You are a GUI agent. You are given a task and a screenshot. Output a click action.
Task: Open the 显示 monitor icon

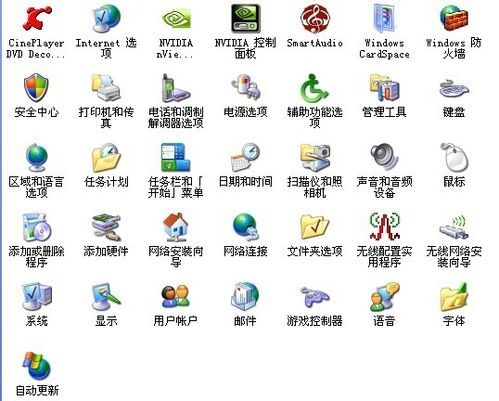106,297
